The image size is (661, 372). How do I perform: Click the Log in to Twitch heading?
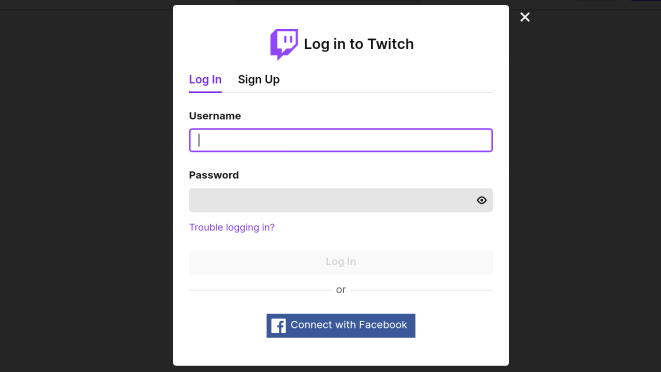pos(359,44)
